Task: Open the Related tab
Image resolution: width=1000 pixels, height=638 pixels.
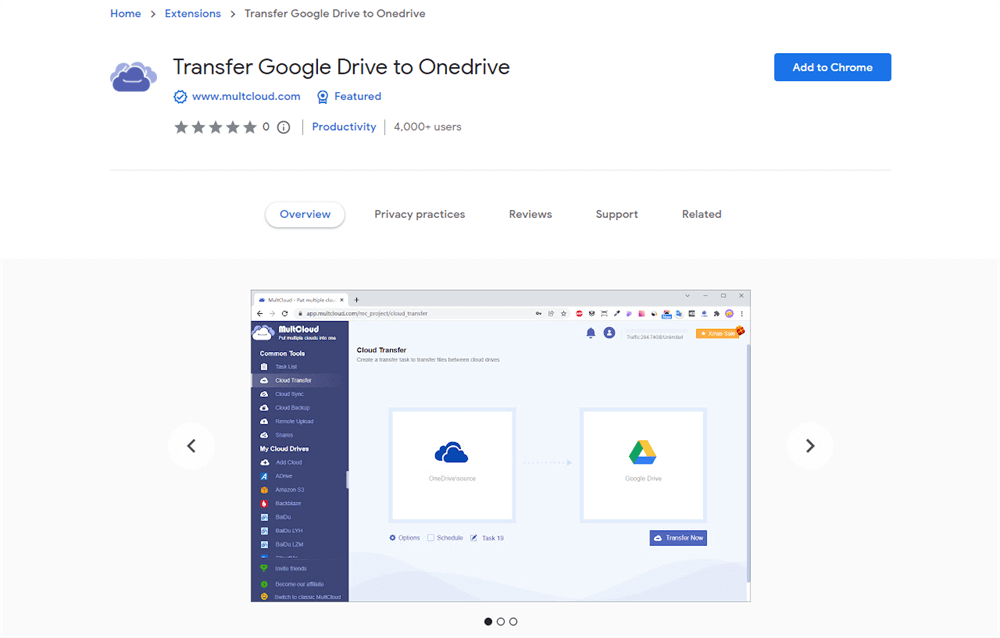Action: tap(702, 214)
